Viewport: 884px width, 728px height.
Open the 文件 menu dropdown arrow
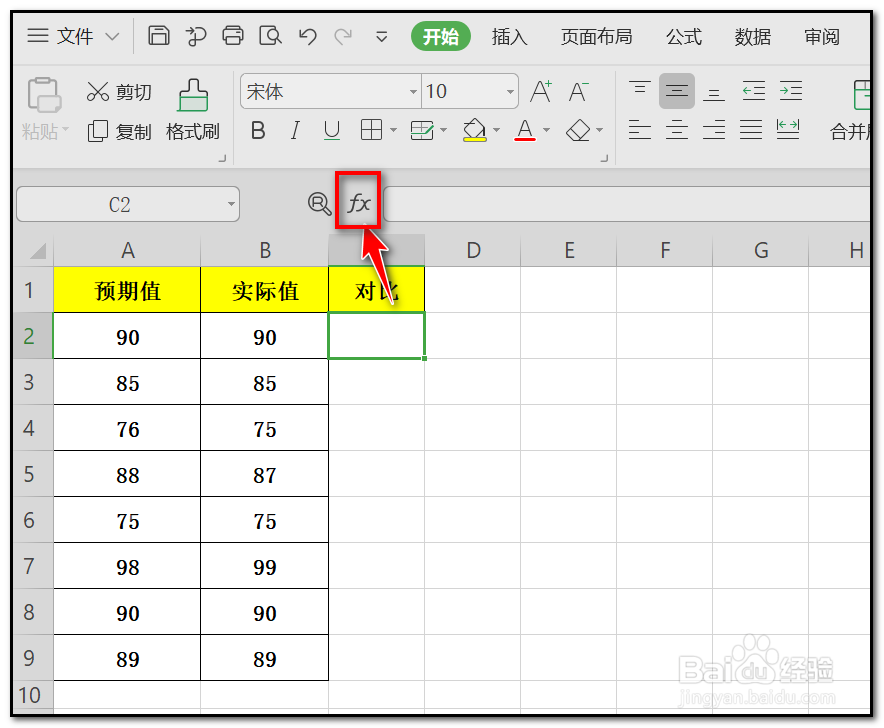tap(113, 37)
